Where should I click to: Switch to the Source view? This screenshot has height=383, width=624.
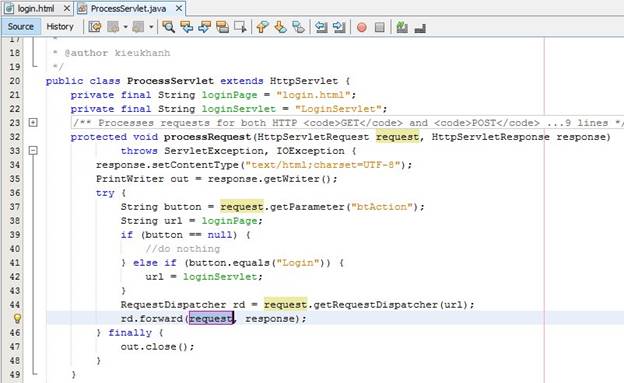click(x=21, y=27)
